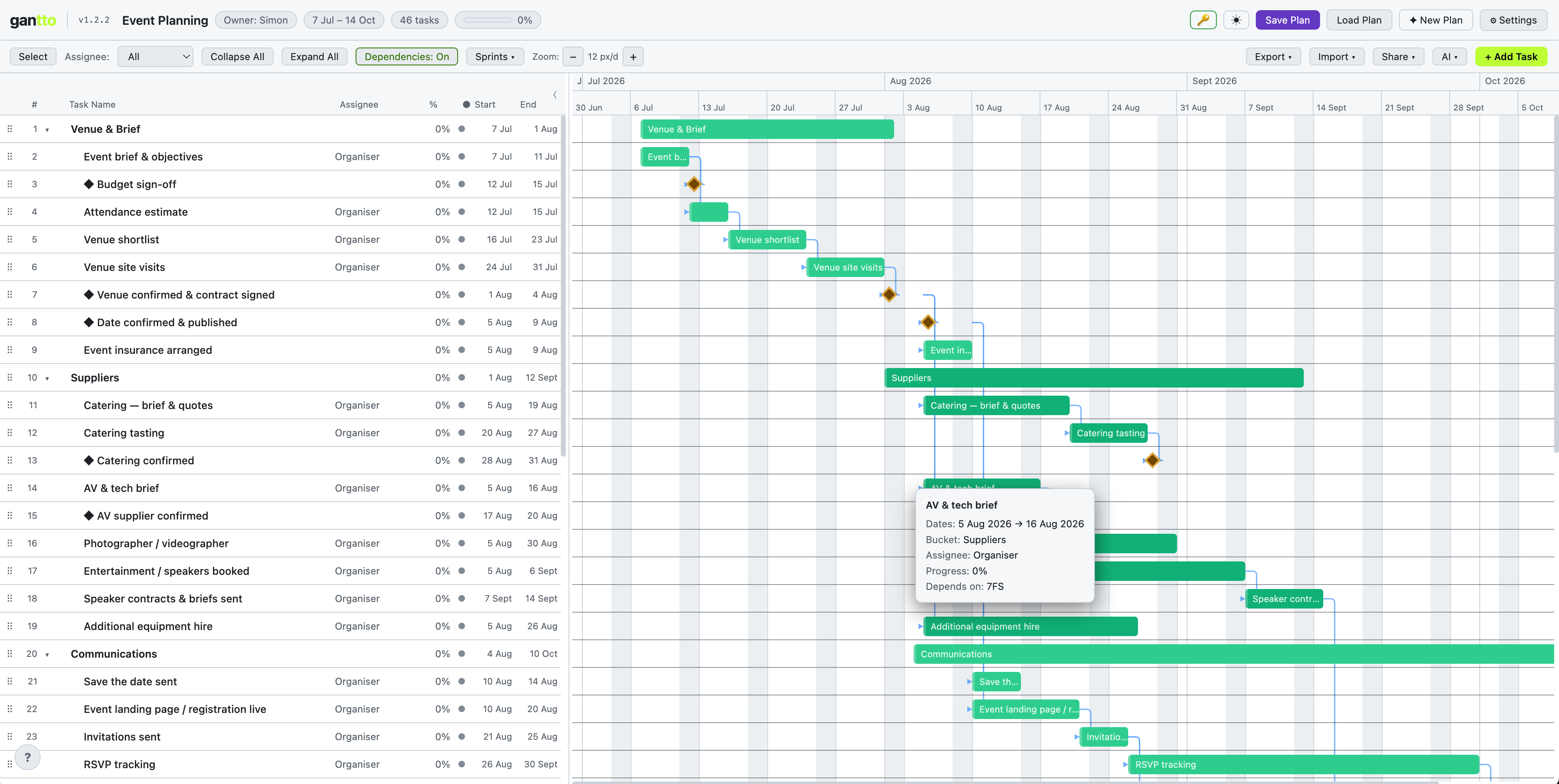Click Save Plan button
The height and width of the screenshot is (784, 1559).
pyautogui.click(x=1287, y=20)
